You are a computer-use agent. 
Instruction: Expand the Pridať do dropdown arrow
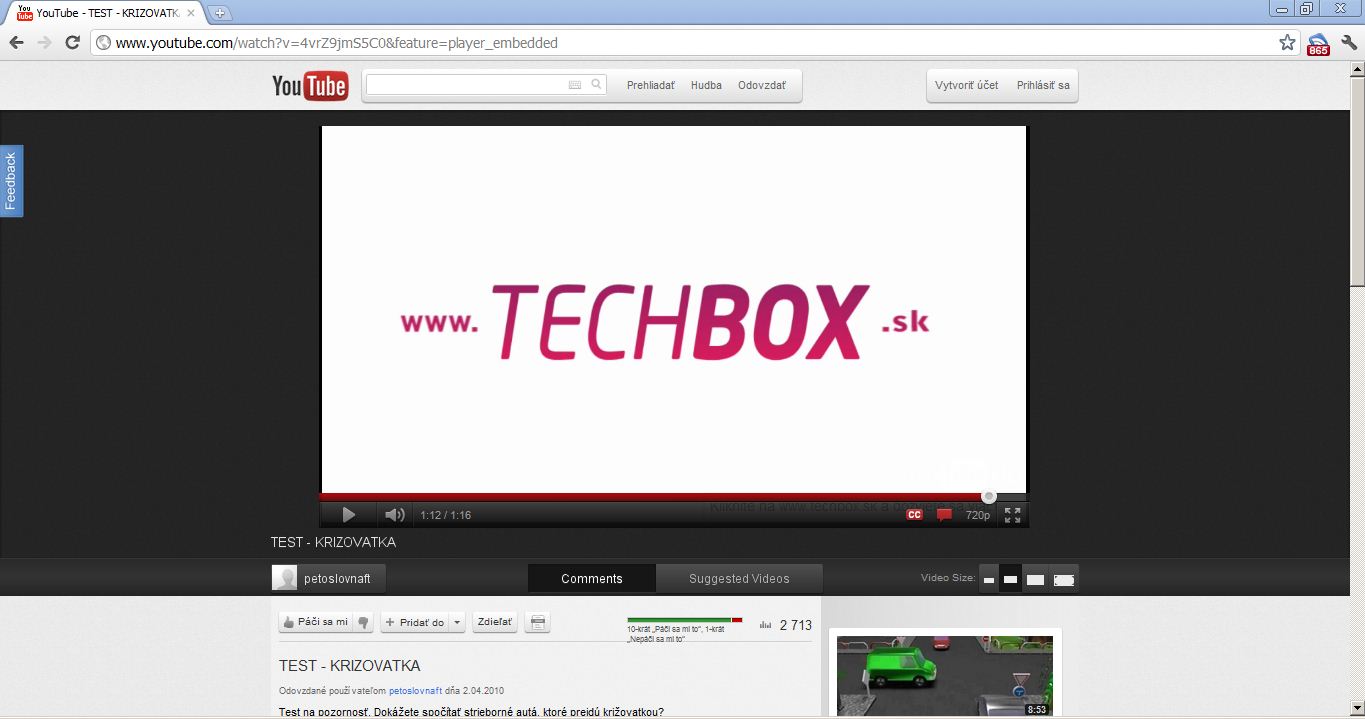pos(457,622)
